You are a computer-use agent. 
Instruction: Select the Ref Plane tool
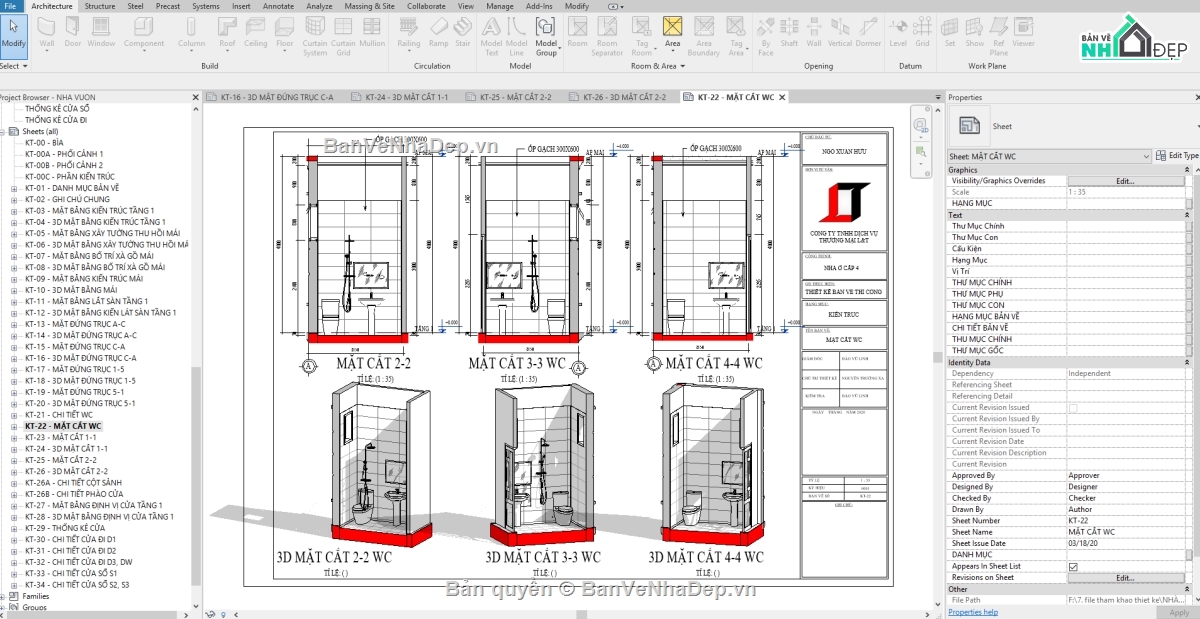coord(999,37)
